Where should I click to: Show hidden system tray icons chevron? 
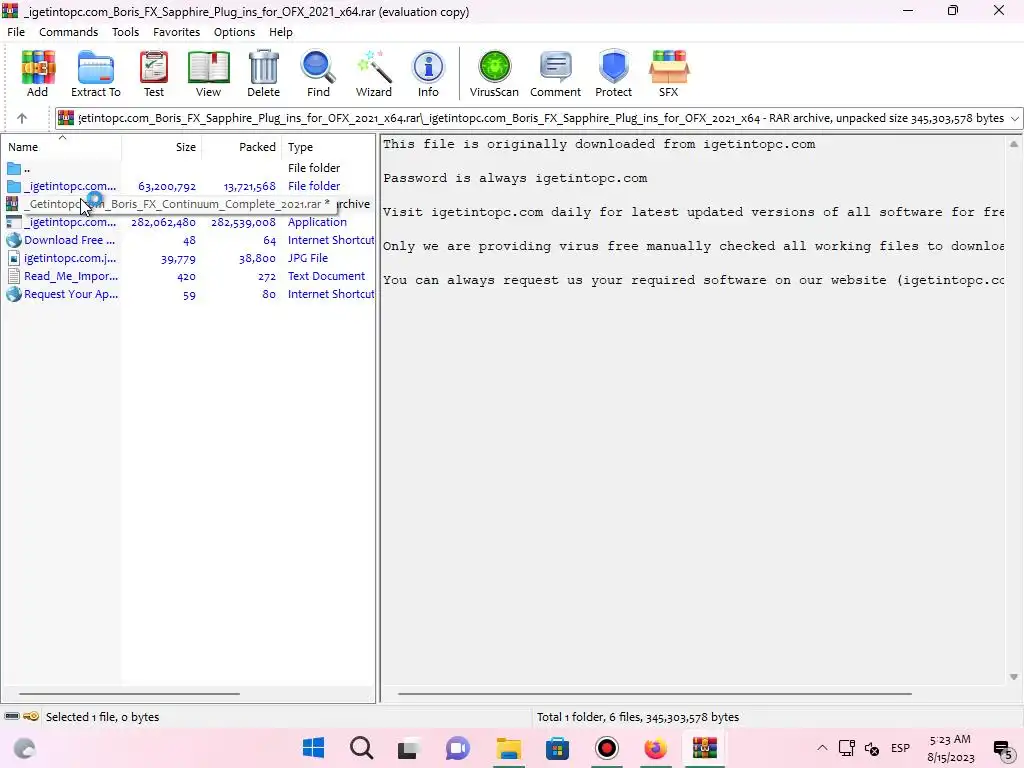click(822, 748)
